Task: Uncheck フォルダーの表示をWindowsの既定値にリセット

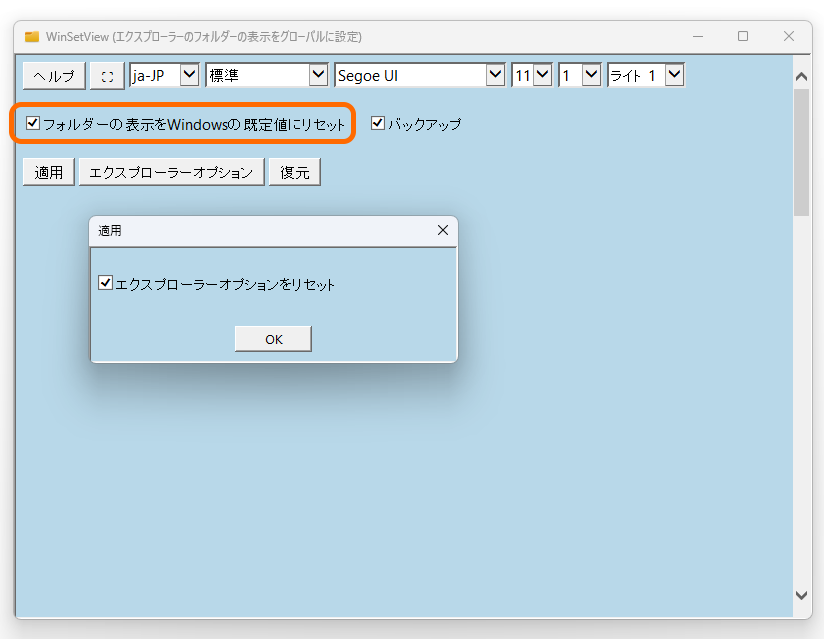Action: click(x=31, y=124)
